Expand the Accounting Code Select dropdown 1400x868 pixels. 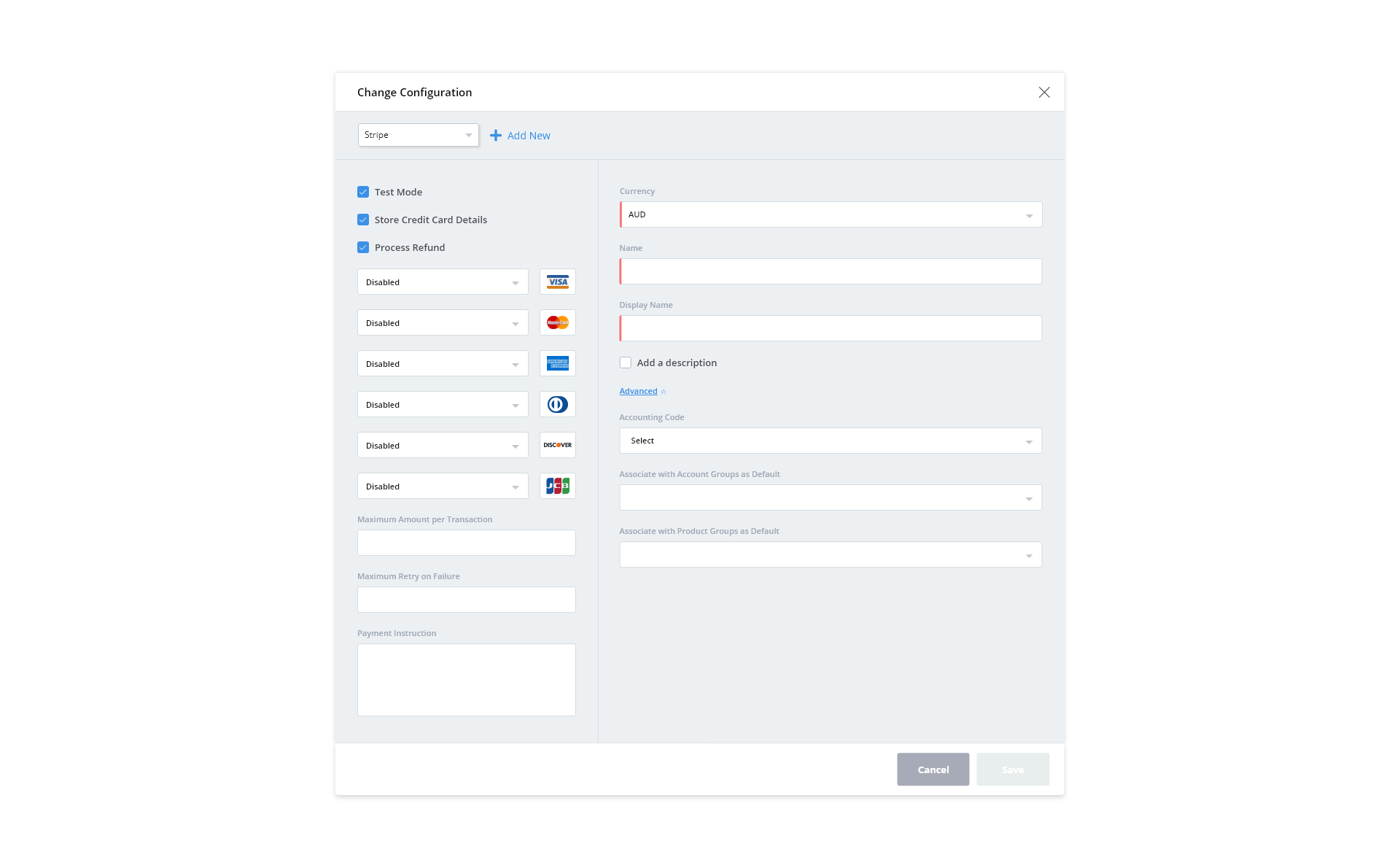point(831,441)
